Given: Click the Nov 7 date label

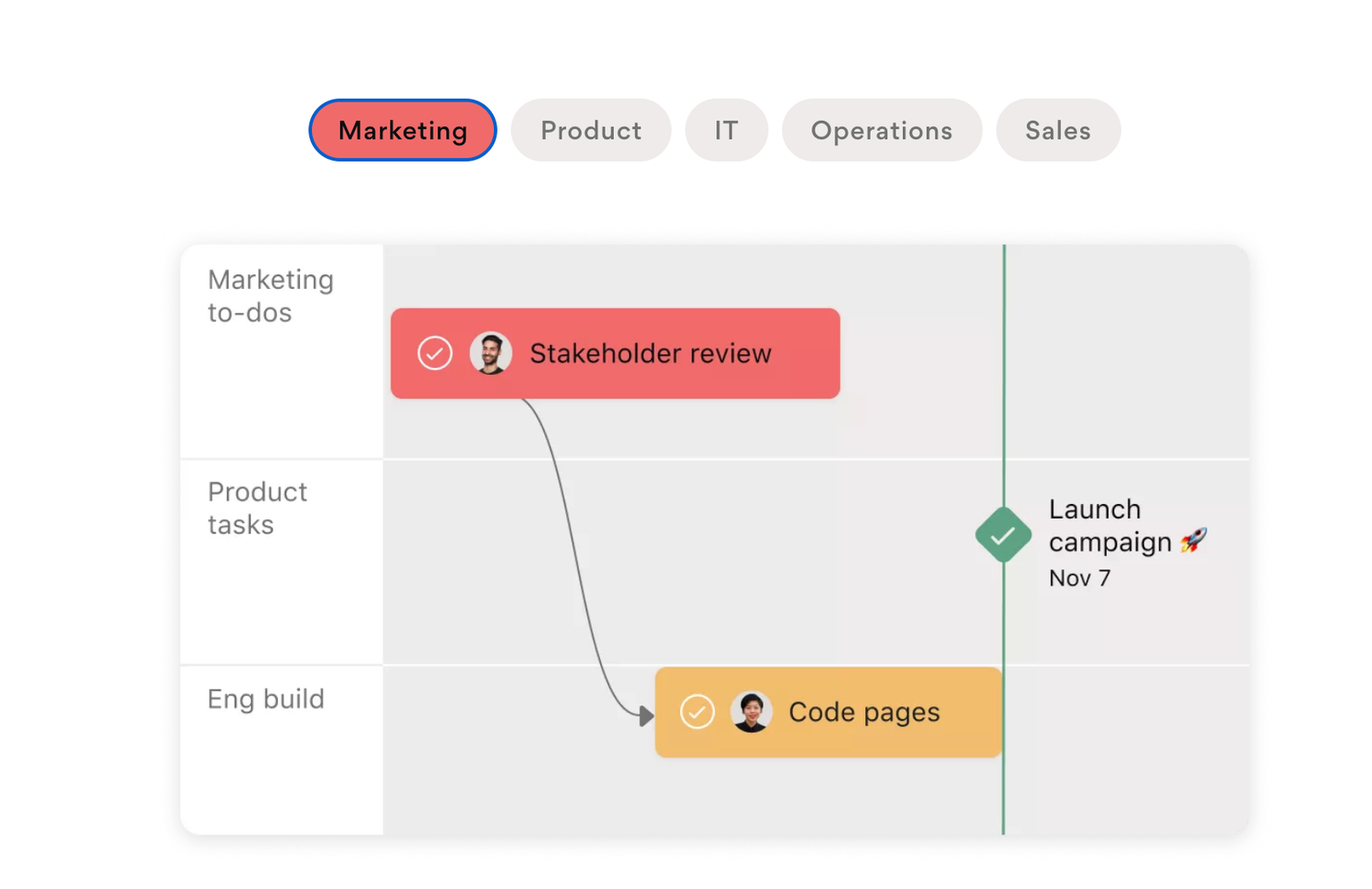Looking at the screenshot, I should (x=1079, y=577).
